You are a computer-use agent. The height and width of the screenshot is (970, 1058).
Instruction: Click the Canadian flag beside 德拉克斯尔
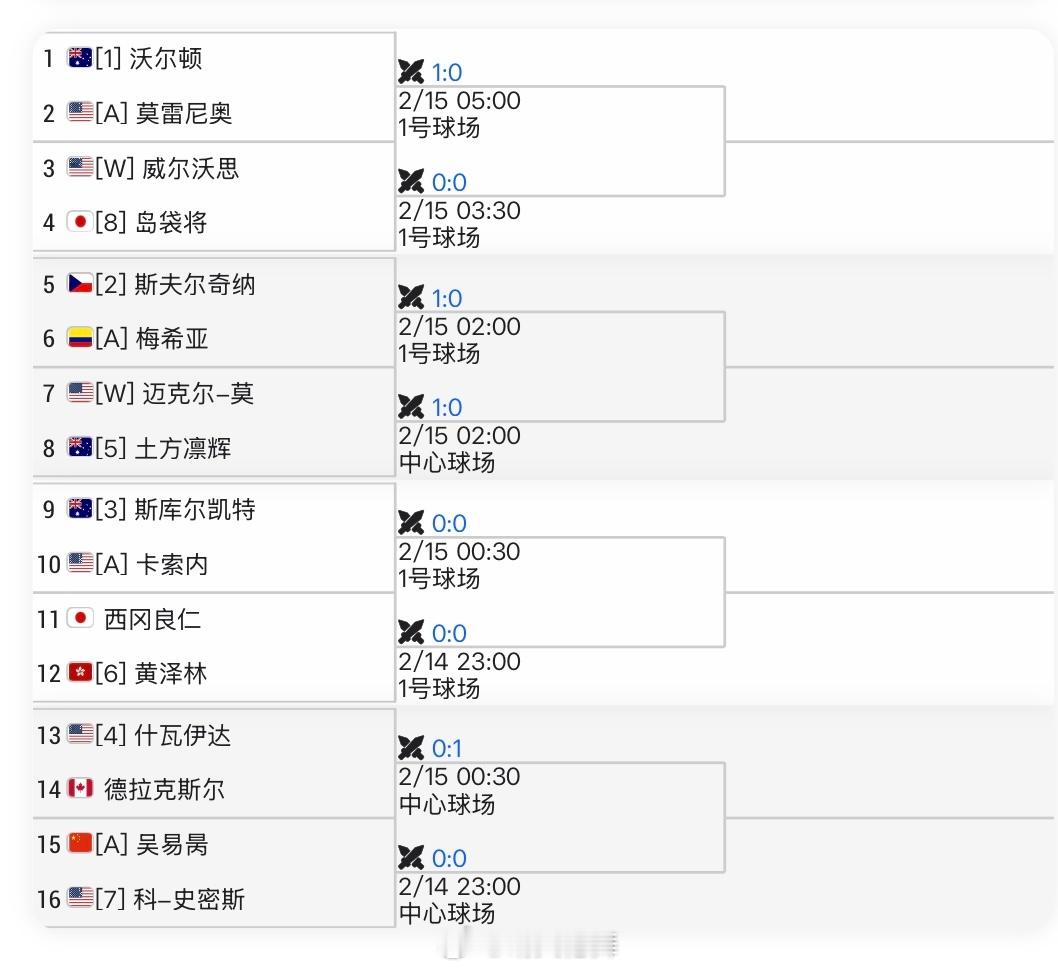coord(80,789)
